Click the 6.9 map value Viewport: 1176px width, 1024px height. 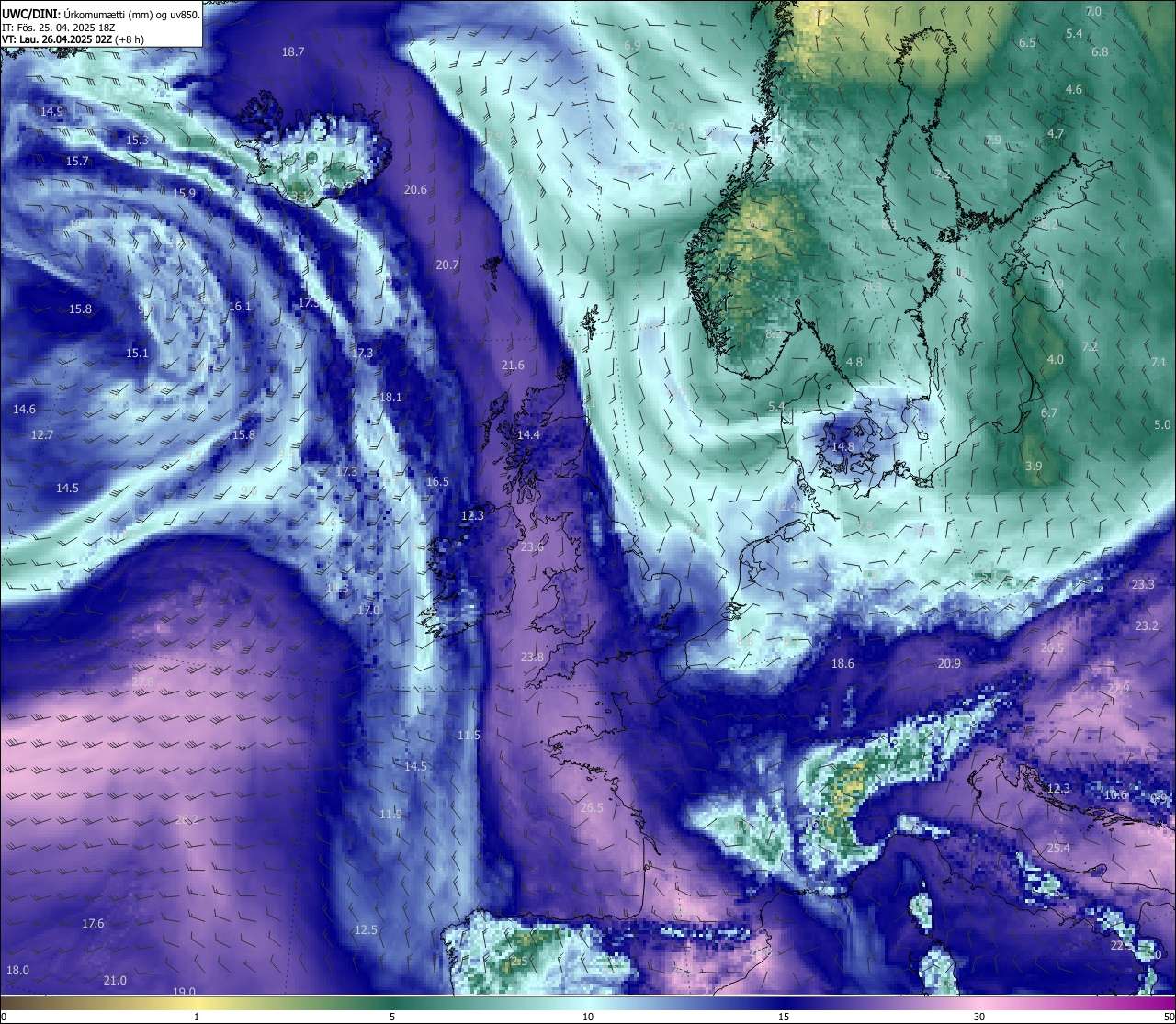click(632, 46)
